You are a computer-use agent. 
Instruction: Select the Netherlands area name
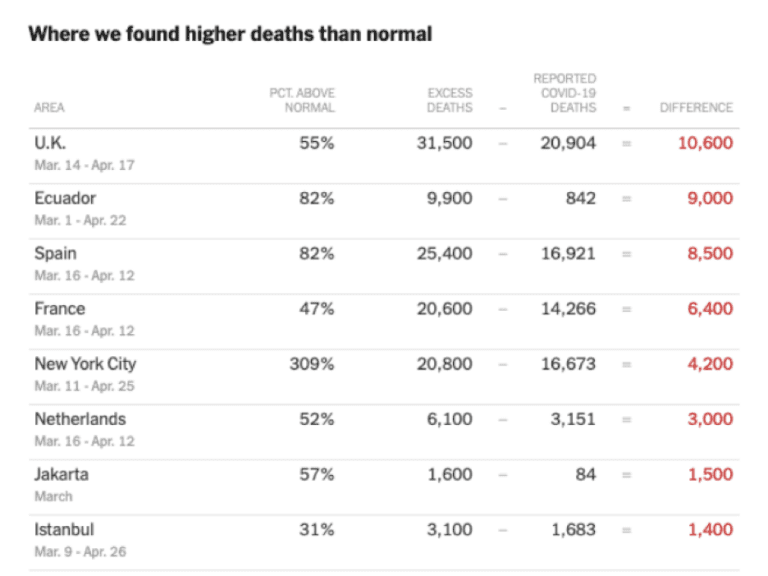(x=80, y=419)
